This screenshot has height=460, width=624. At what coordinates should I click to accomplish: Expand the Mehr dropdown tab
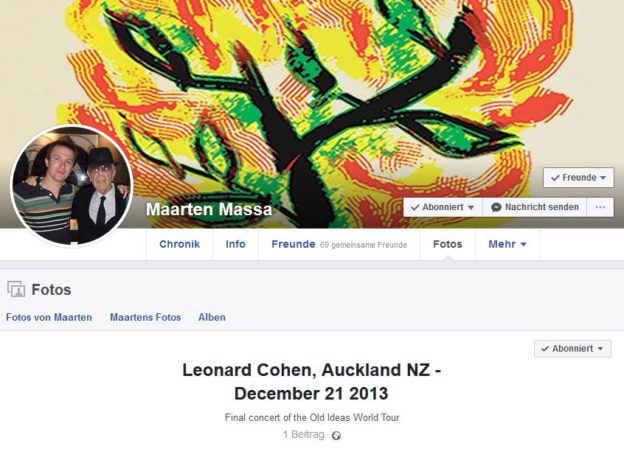(507, 244)
